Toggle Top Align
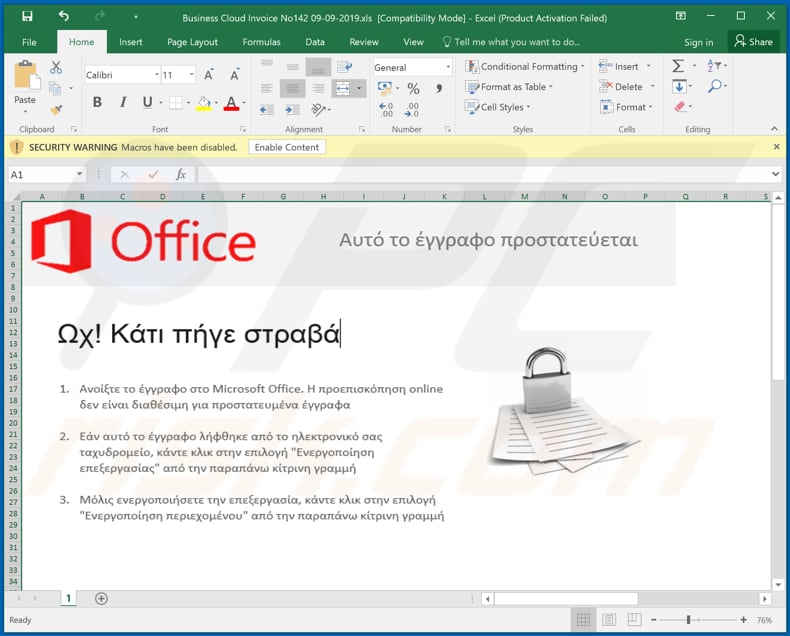The width and height of the screenshot is (790, 636). (x=267, y=65)
